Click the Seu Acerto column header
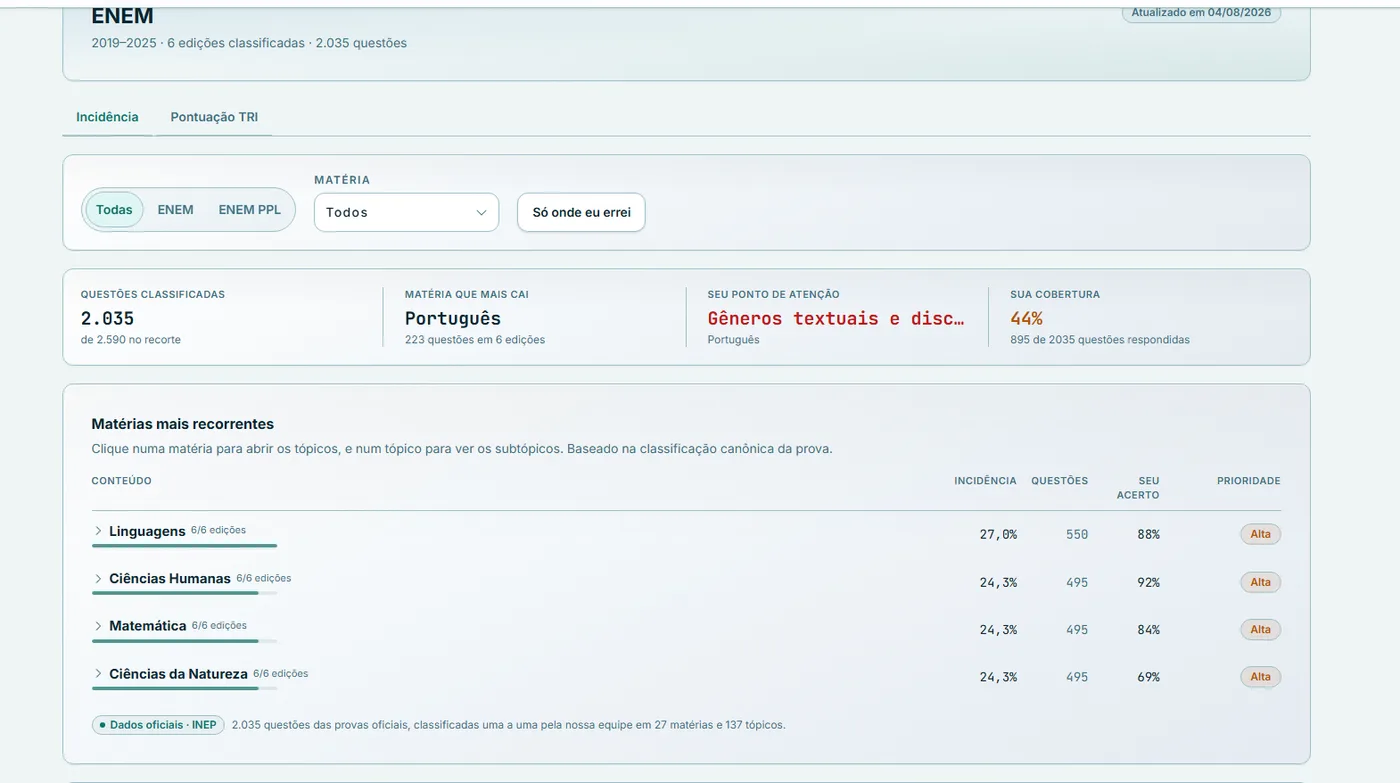The width and height of the screenshot is (1400, 783). tap(1138, 488)
